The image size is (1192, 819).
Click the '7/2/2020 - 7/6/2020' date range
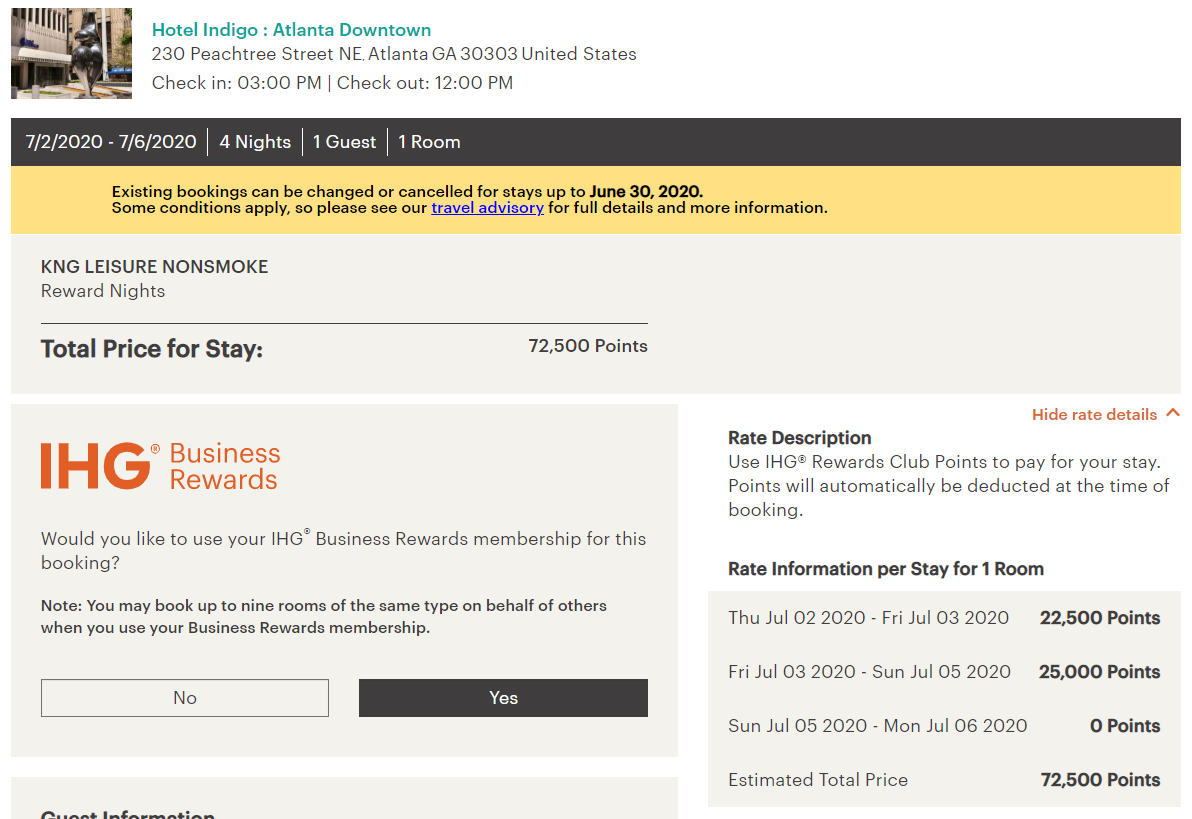pos(111,142)
